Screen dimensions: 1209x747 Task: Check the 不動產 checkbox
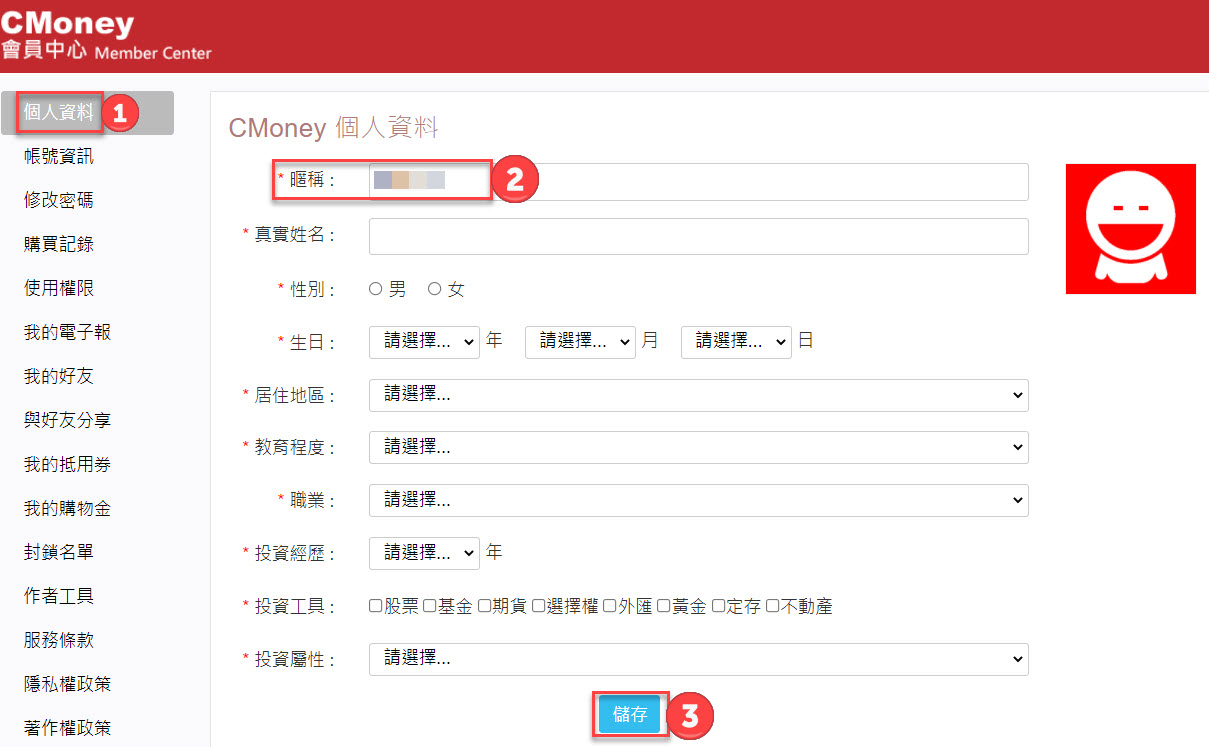(772, 606)
